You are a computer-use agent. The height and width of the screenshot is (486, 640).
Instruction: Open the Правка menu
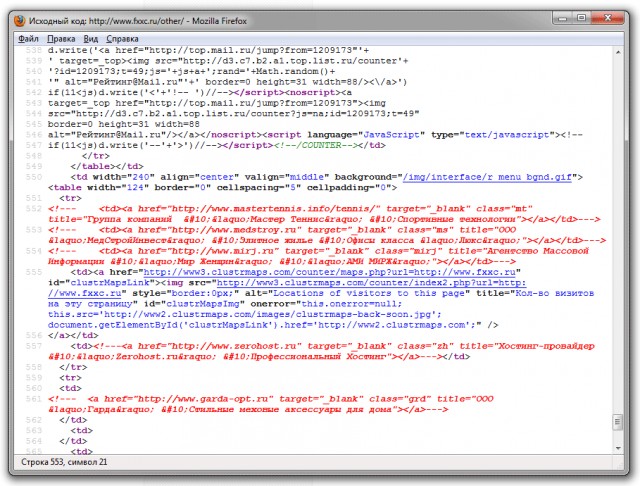tap(61, 39)
